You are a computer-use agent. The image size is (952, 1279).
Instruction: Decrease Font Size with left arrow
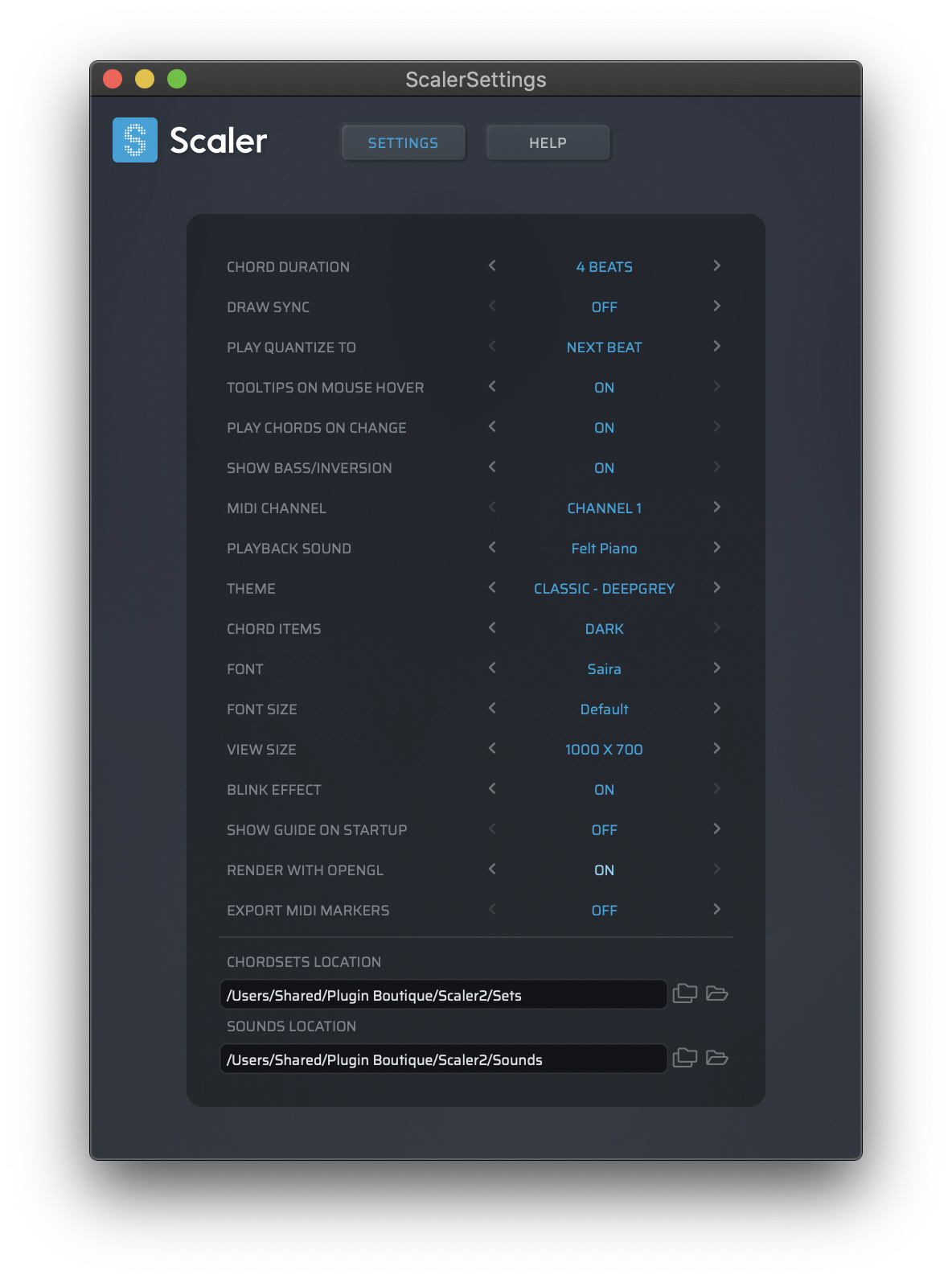click(492, 708)
